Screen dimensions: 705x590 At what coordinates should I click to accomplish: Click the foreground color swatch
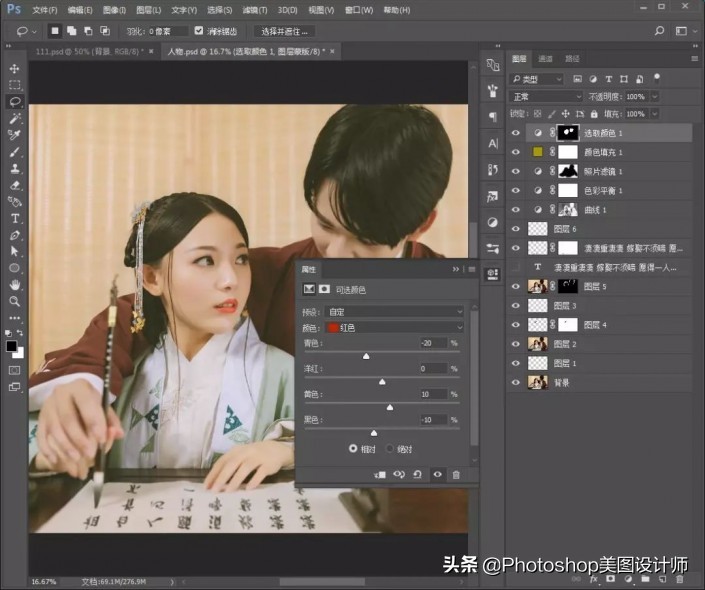click(11, 346)
